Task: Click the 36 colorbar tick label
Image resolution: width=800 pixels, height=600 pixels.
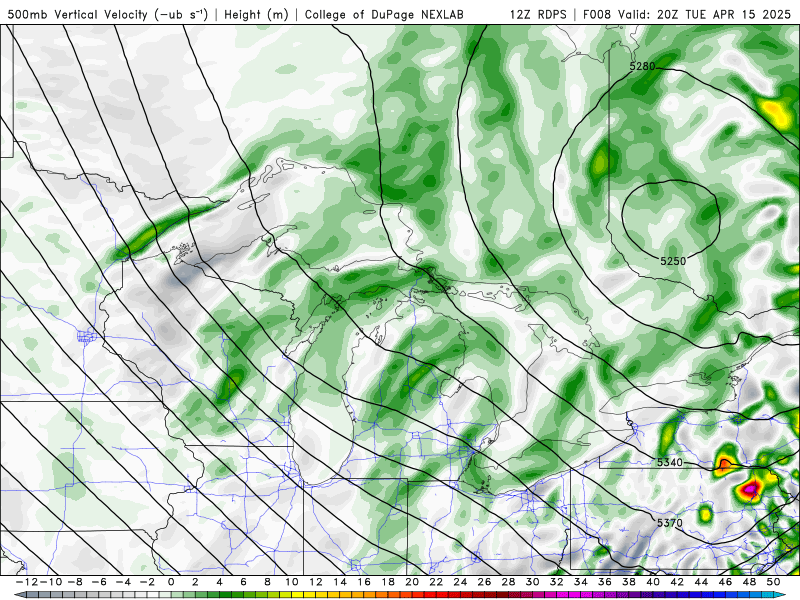Action: point(605,582)
